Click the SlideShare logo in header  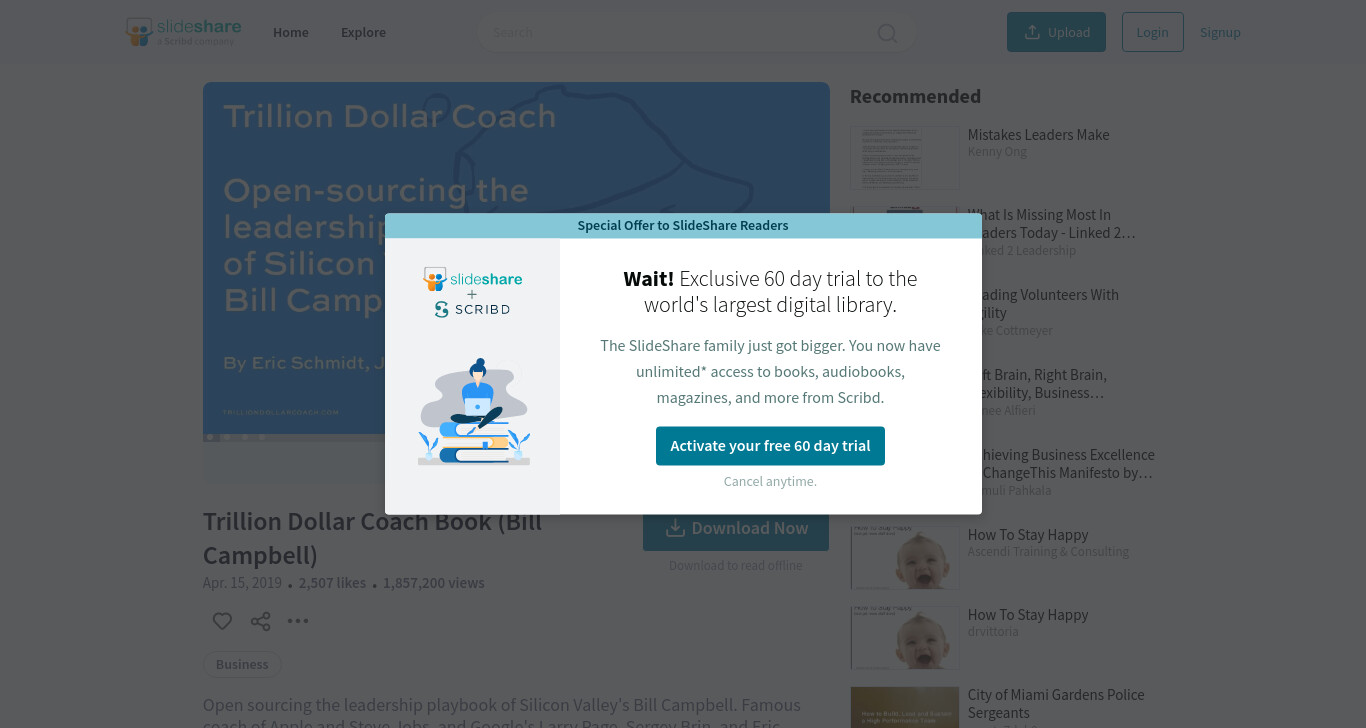[x=184, y=32]
